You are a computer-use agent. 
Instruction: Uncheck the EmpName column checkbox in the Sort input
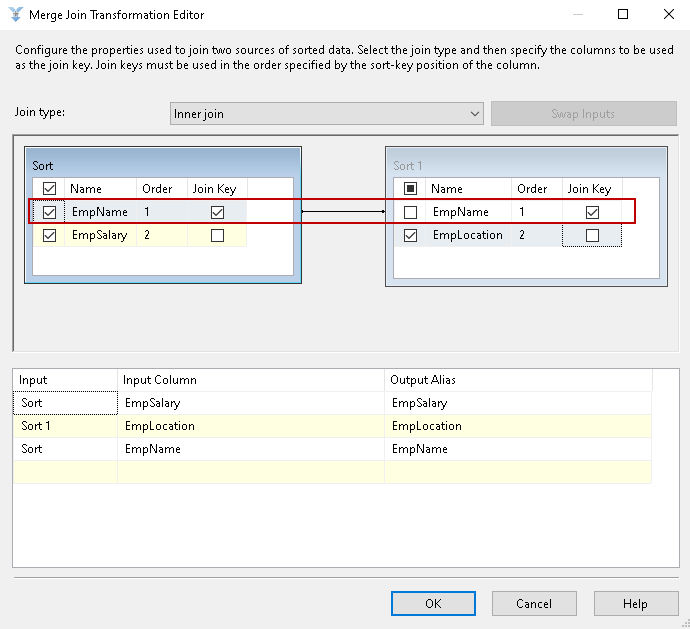click(49, 212)
